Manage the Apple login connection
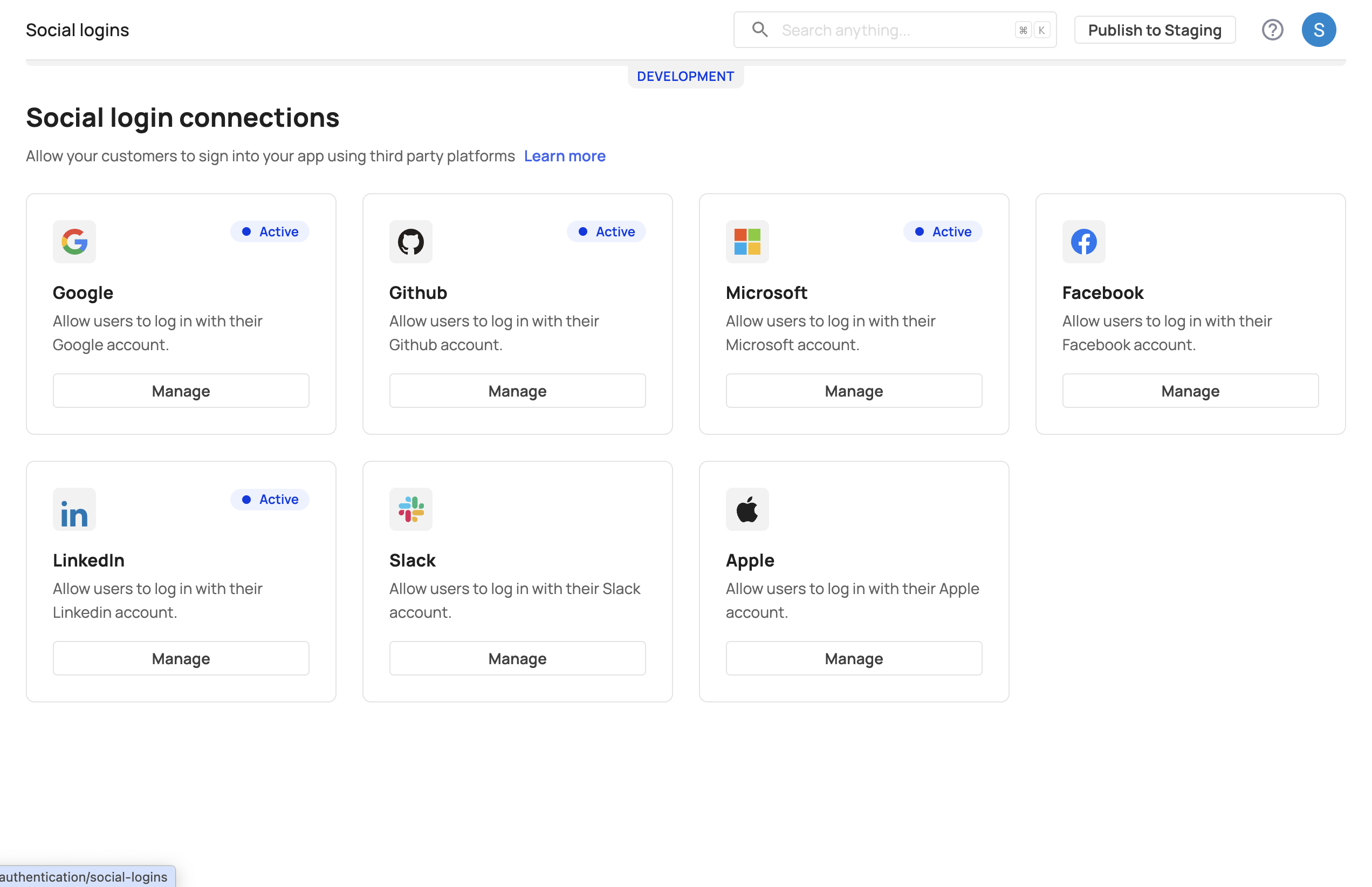Viewport: 1372px width, 887px height. [x=853, y=658]
